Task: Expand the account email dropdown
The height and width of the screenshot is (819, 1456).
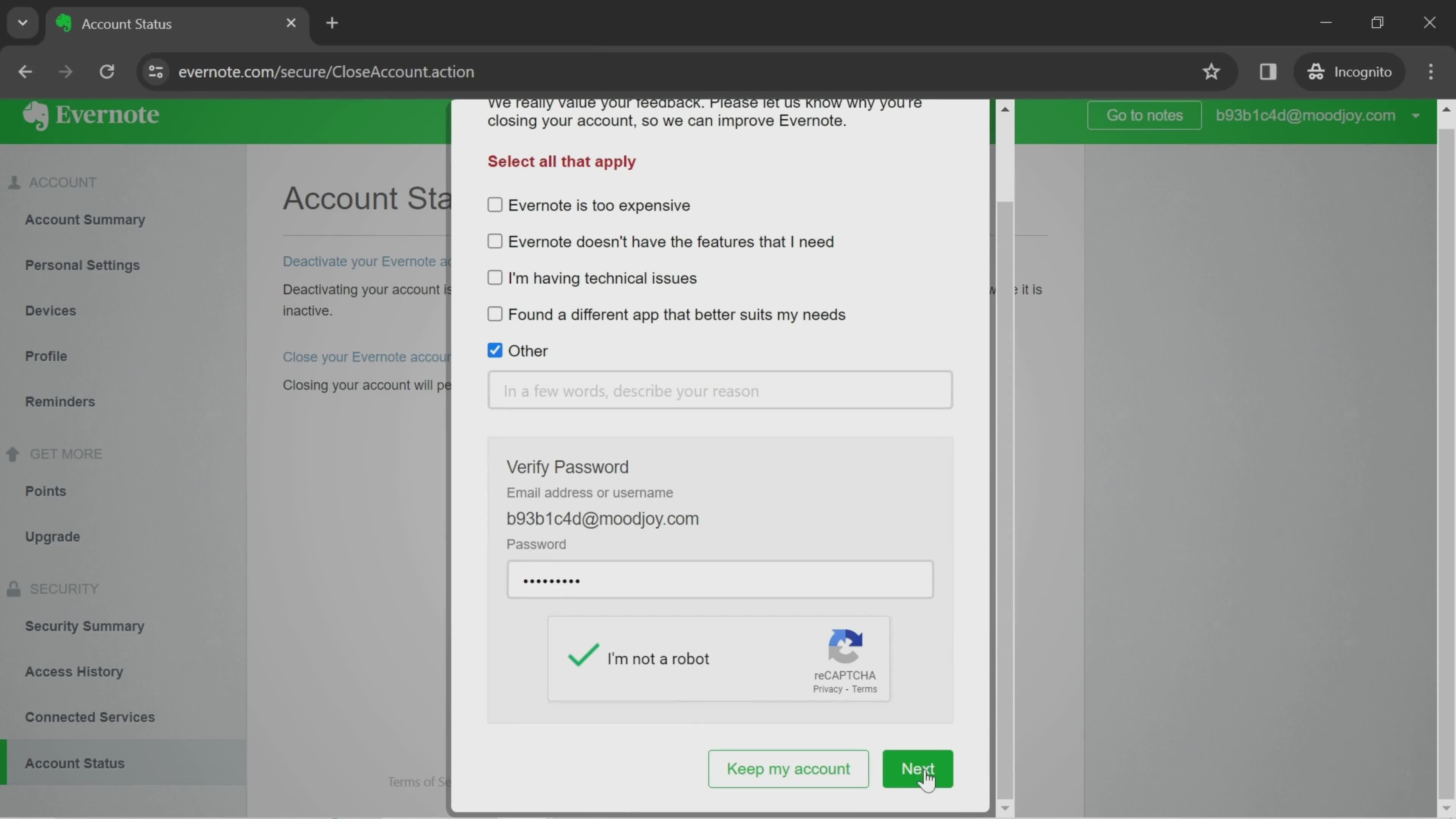Action: (1415, 116)
